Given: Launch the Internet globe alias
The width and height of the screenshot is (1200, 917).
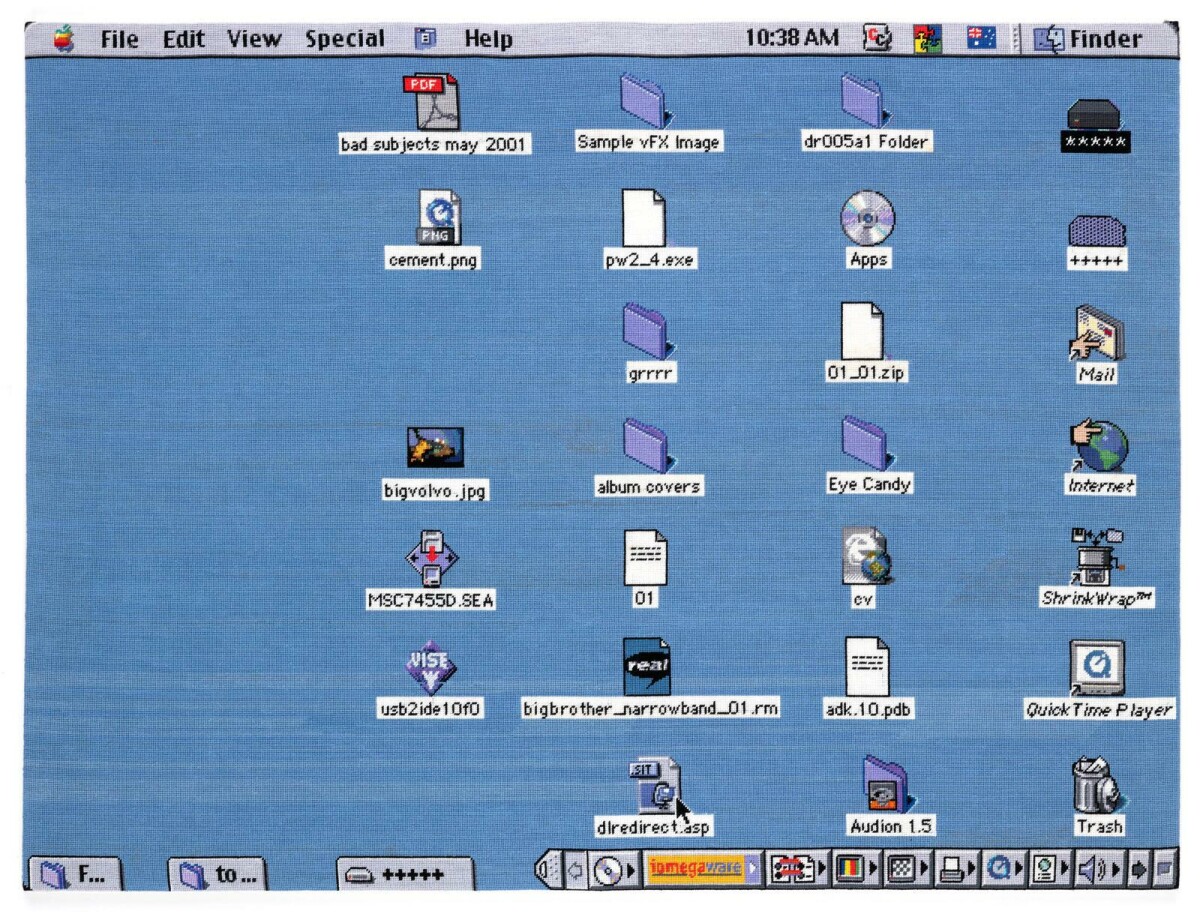Looking at the screenshot, I should pos(1098,445).
